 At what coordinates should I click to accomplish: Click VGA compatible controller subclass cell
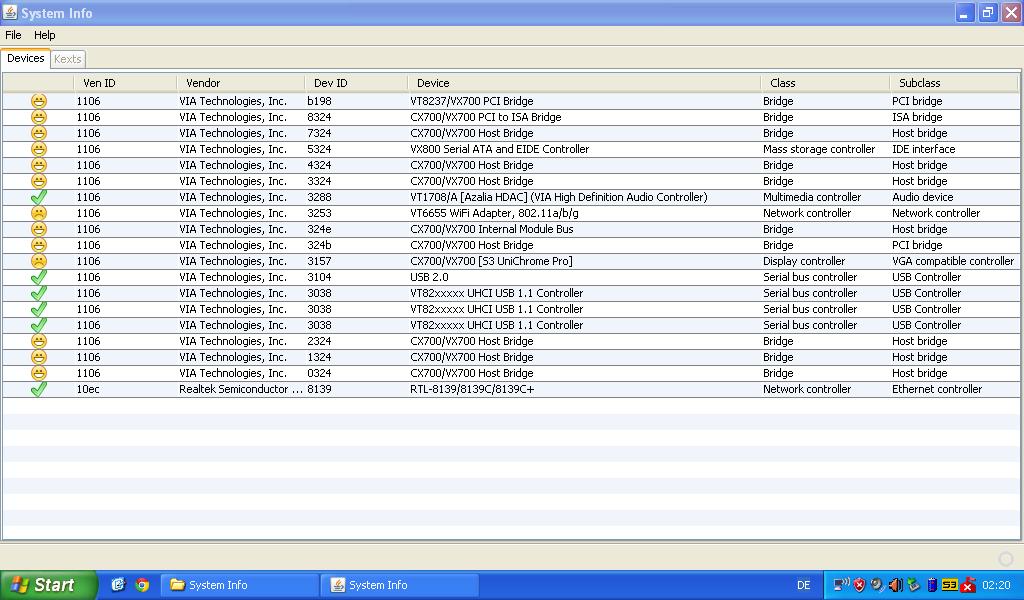953,261
